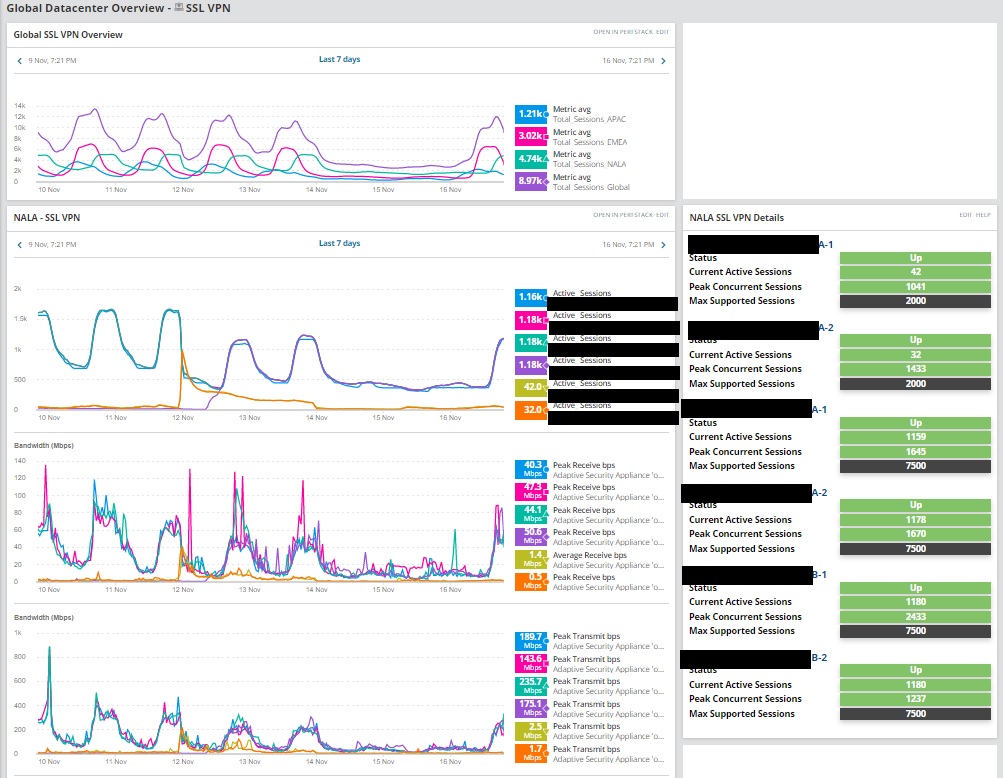This screenshot has height=778, width=1003.
Task: Select the Current Active Sessions value 1159
Action: (x=915, y=437)
